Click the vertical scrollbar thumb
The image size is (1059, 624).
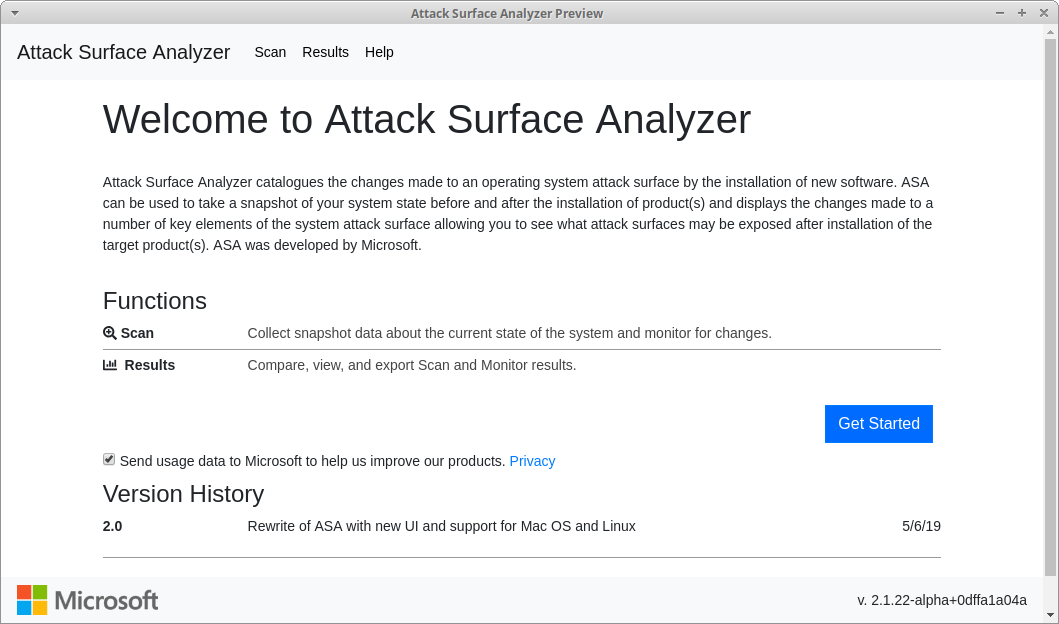[1050, 300]
